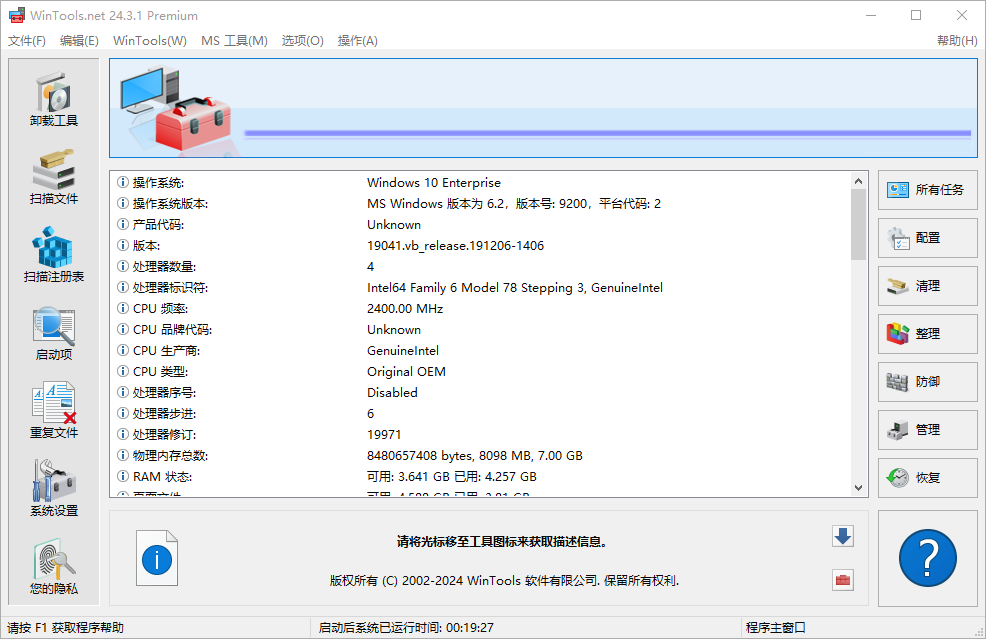Image resolution: width=986 pixels, height=639 pixels.
Task: Open the MS 工具(M) menu
Action: point(234,41)
